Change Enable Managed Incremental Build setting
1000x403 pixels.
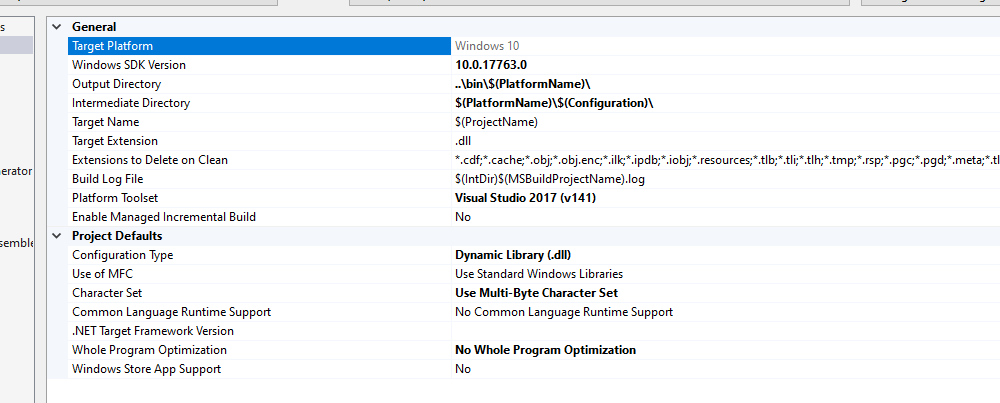coord(463,217)
